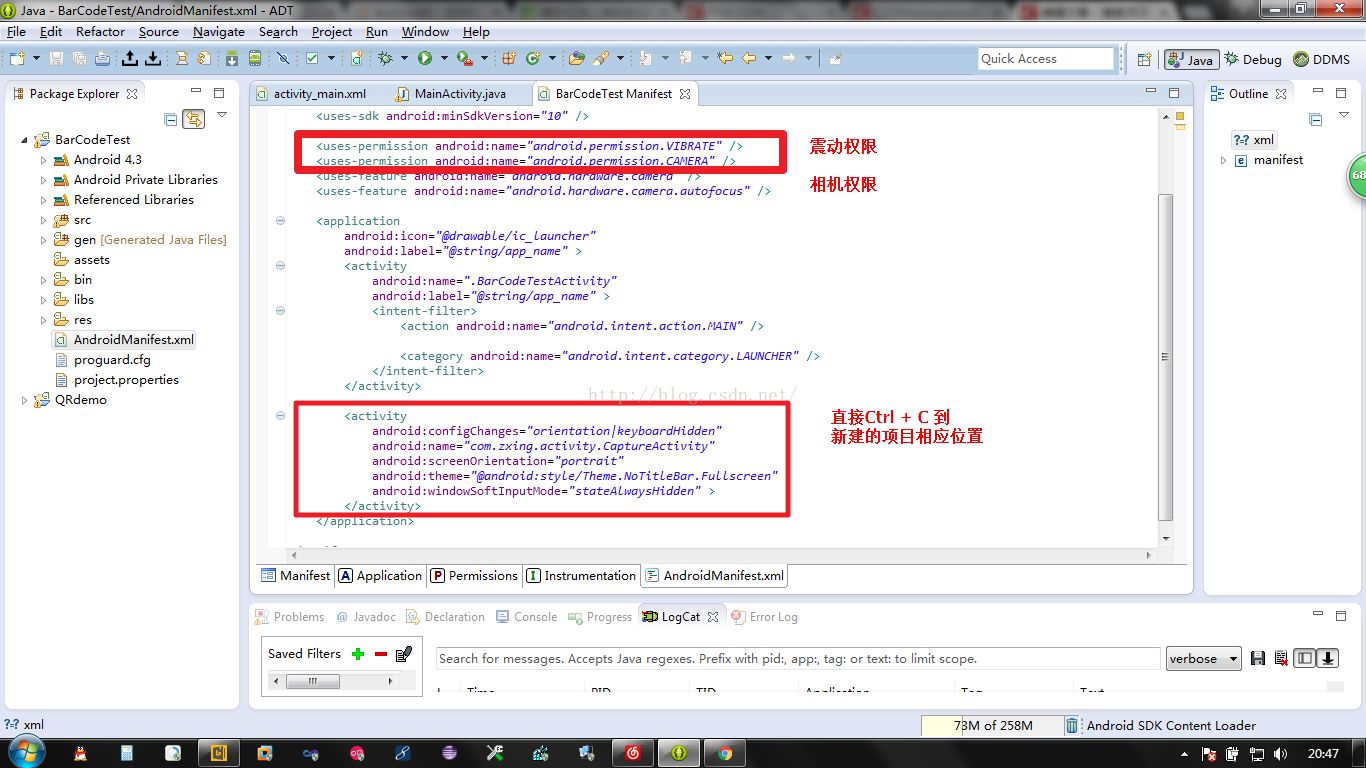Select project.properties file
1366x768 pixels.
click(x=117, y=380)
